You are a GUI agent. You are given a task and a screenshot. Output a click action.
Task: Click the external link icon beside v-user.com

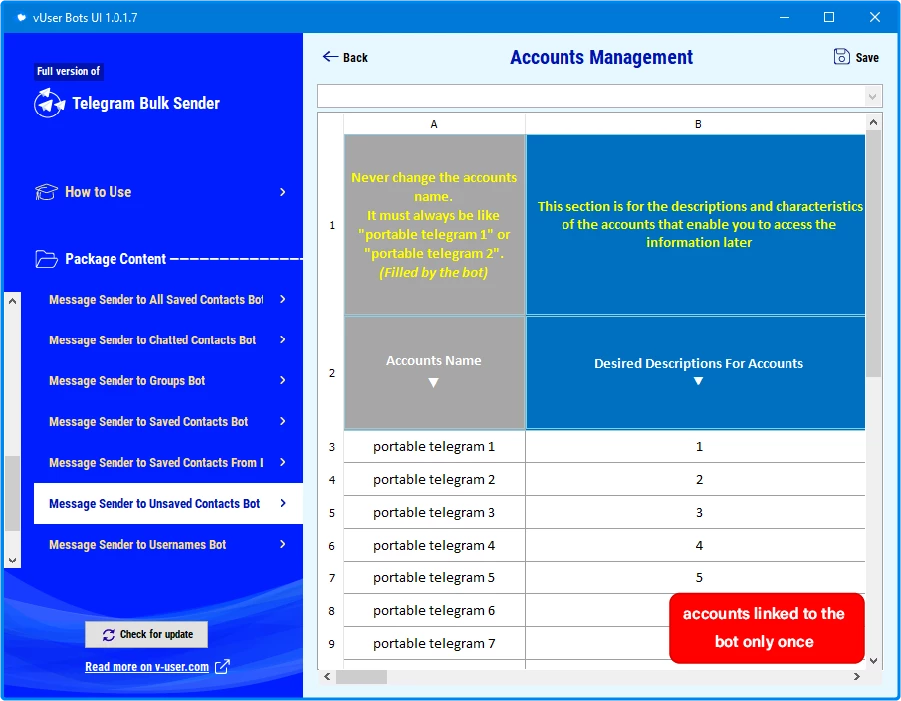click(222, 667)
